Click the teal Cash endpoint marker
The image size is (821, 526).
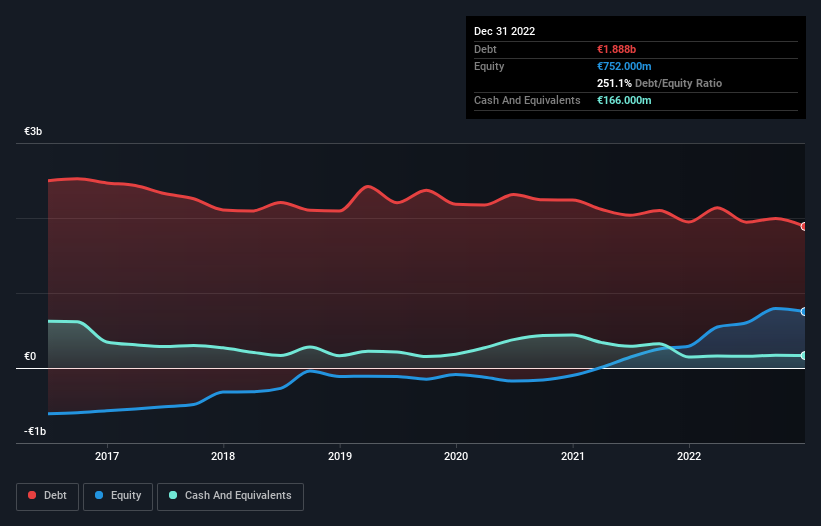pyautogui.click(x=804, y=355)
